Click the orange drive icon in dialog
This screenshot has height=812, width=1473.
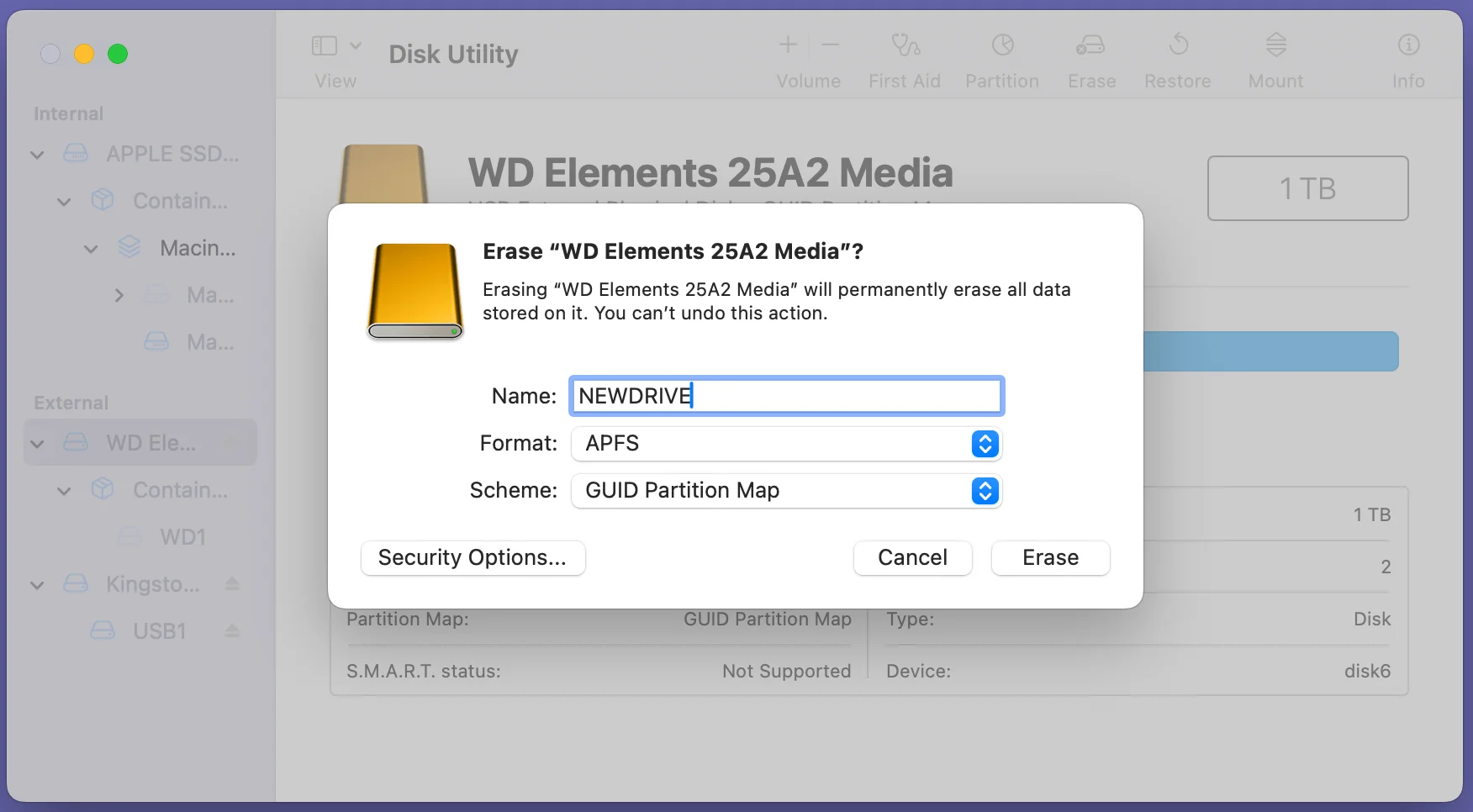coord(415,291)
